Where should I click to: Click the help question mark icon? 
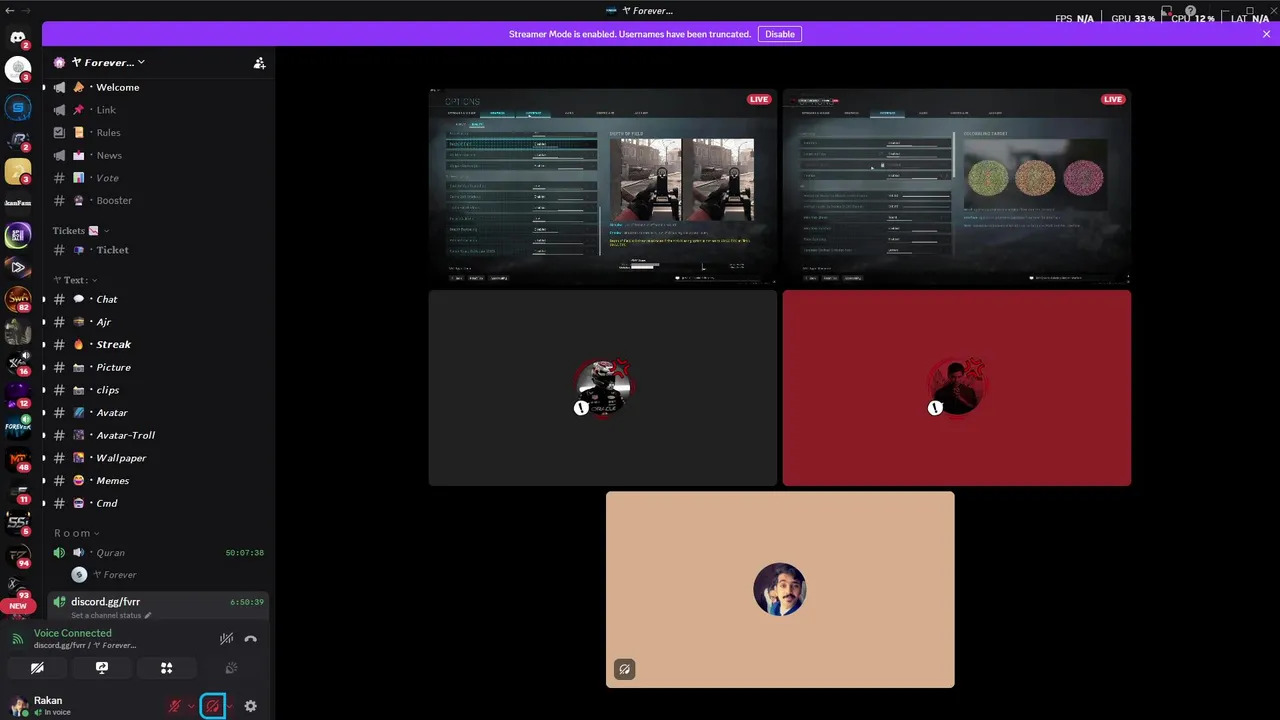(1190, 11)
